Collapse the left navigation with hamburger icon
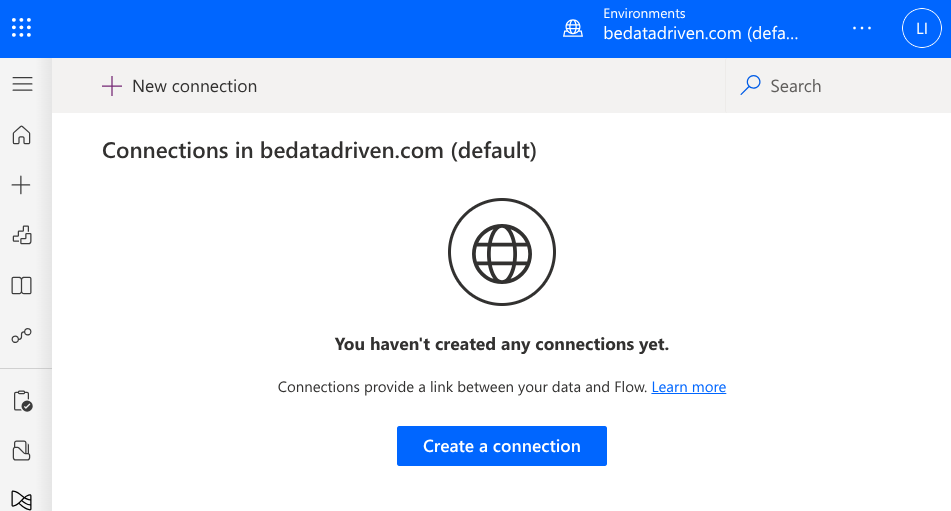 22,84
